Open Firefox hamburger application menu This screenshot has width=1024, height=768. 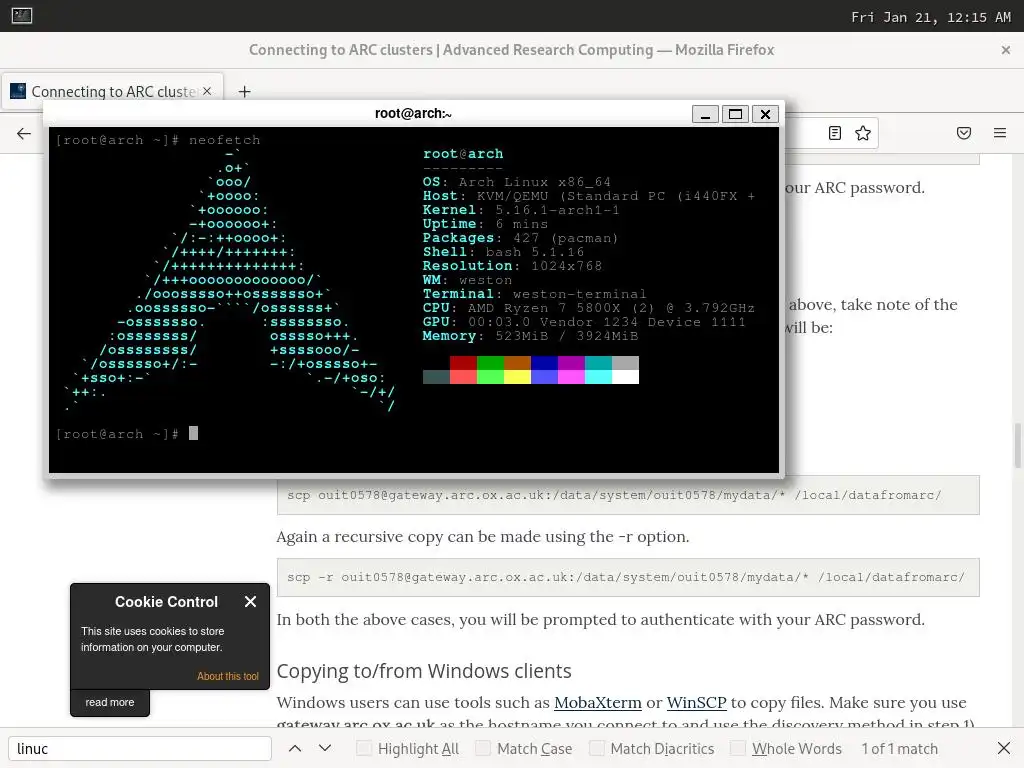click(x=1000, y=133)
